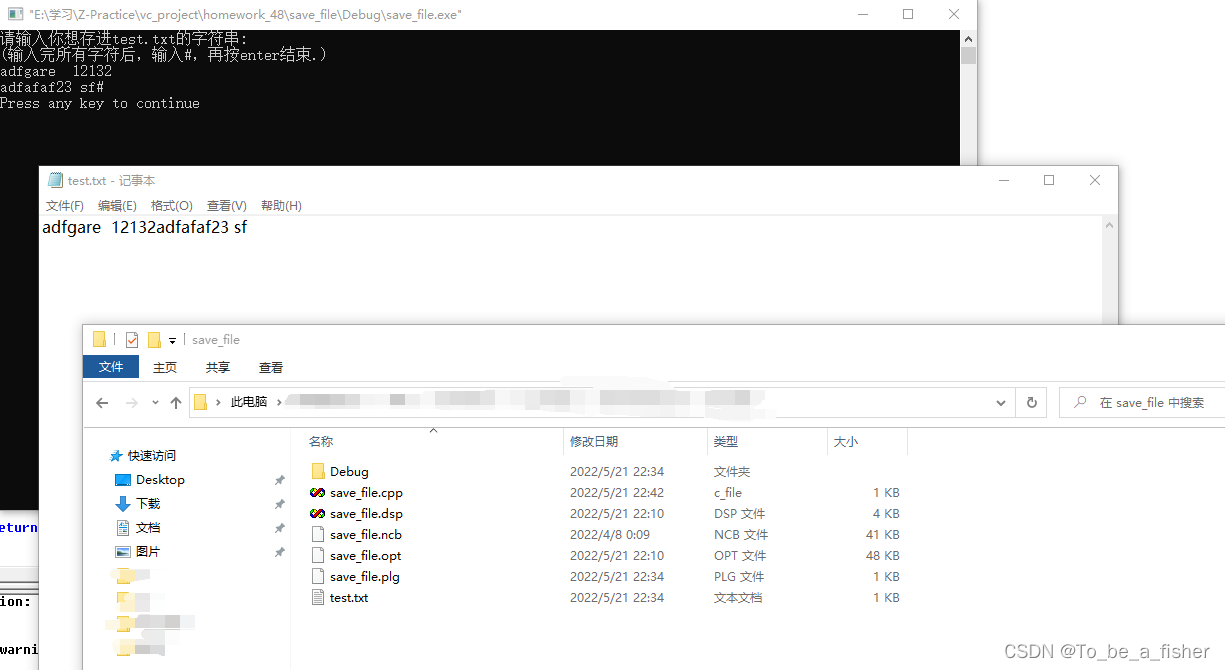Select save_file.opt file icon
The height and width of the screenshot is (670, 1225).
tap(317, 555)
